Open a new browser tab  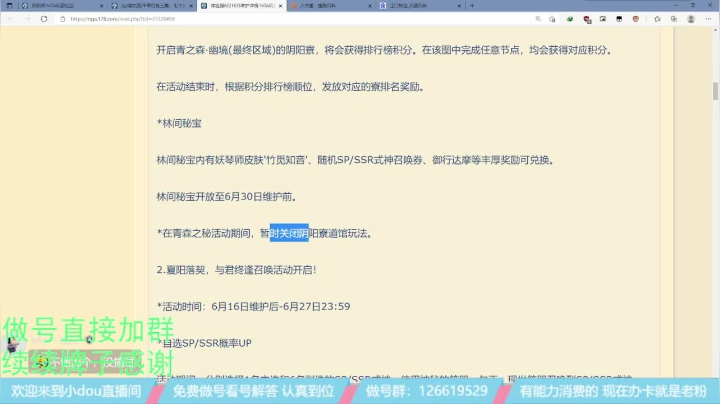point(472,6)
